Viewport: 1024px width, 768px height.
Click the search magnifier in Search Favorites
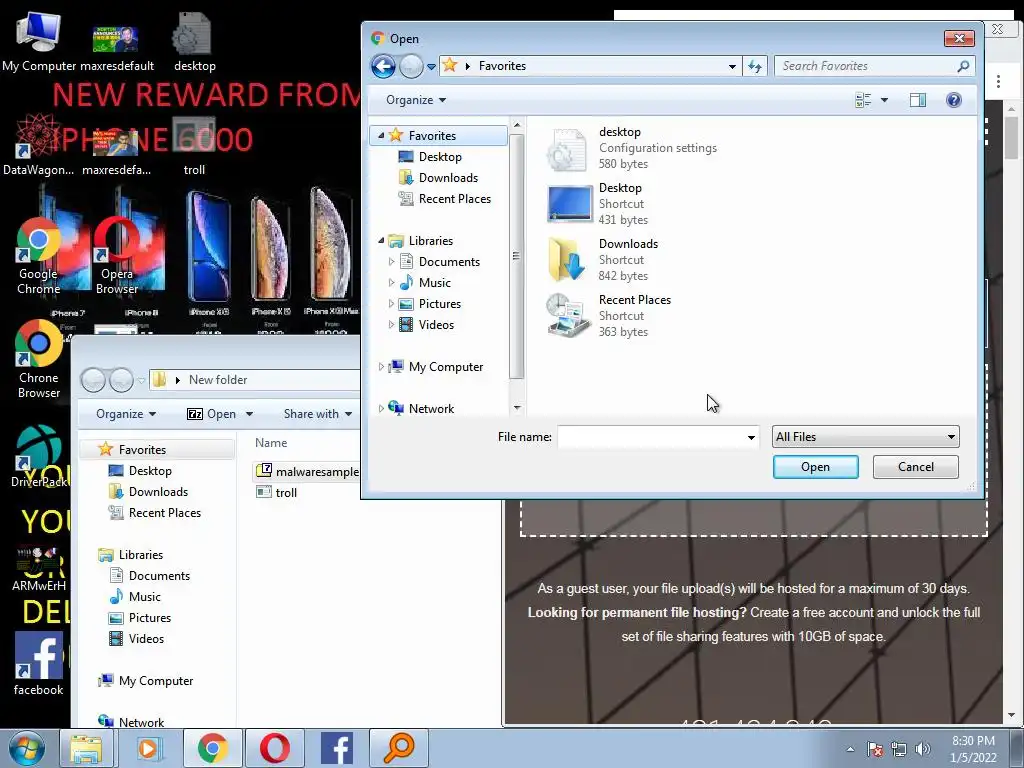[x=963, y=66]
